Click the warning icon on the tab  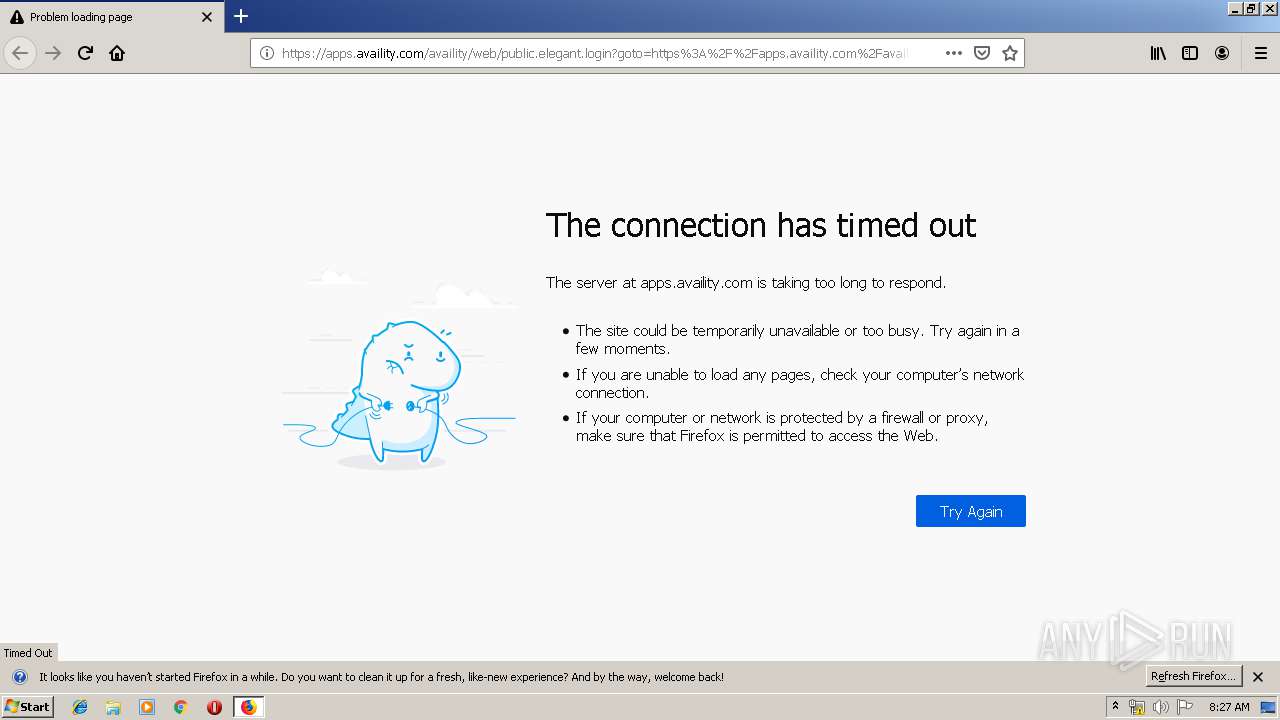(17, 17)
